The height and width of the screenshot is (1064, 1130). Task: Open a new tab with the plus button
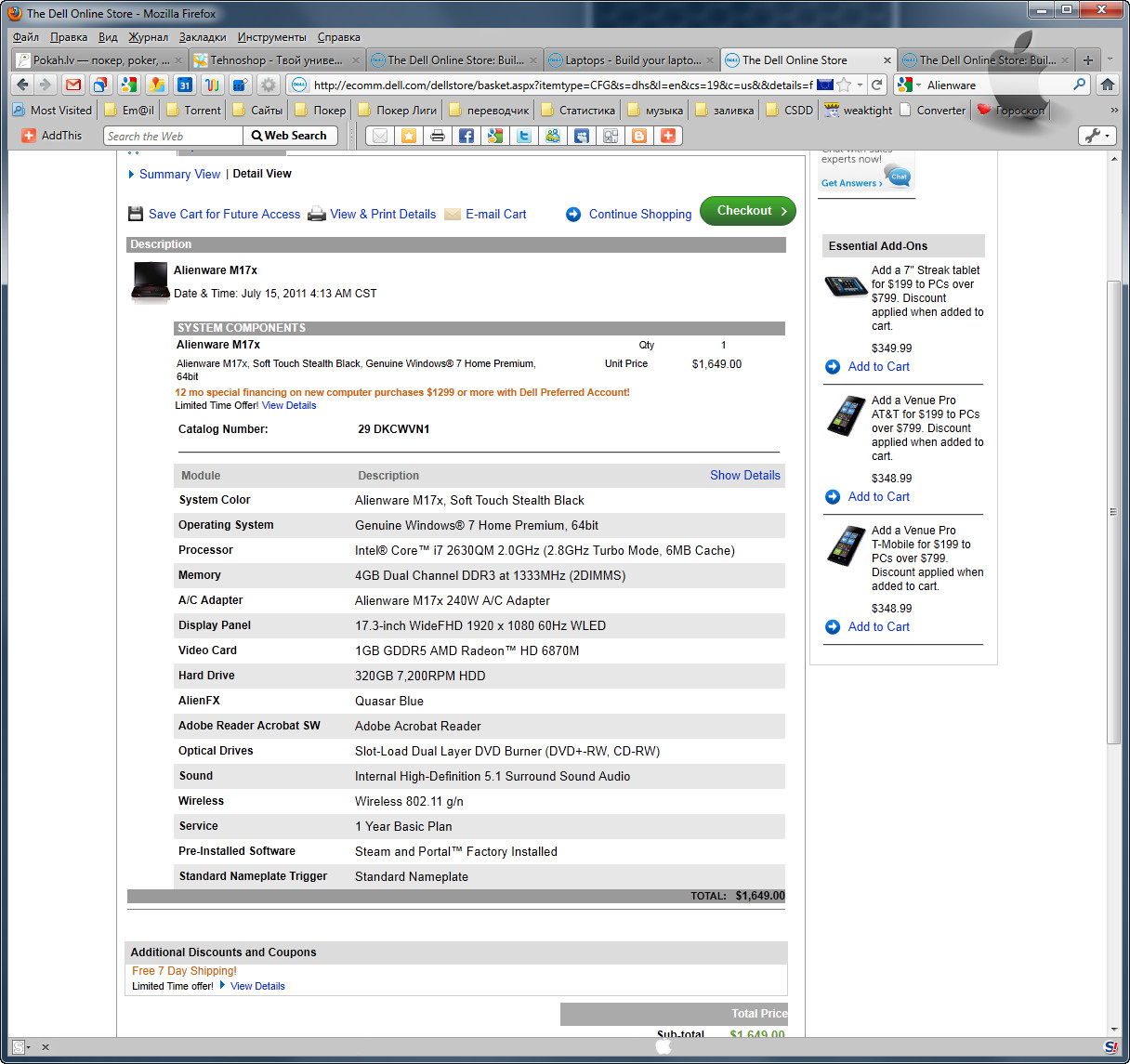pyautogui.click(x=1087, y=60)
